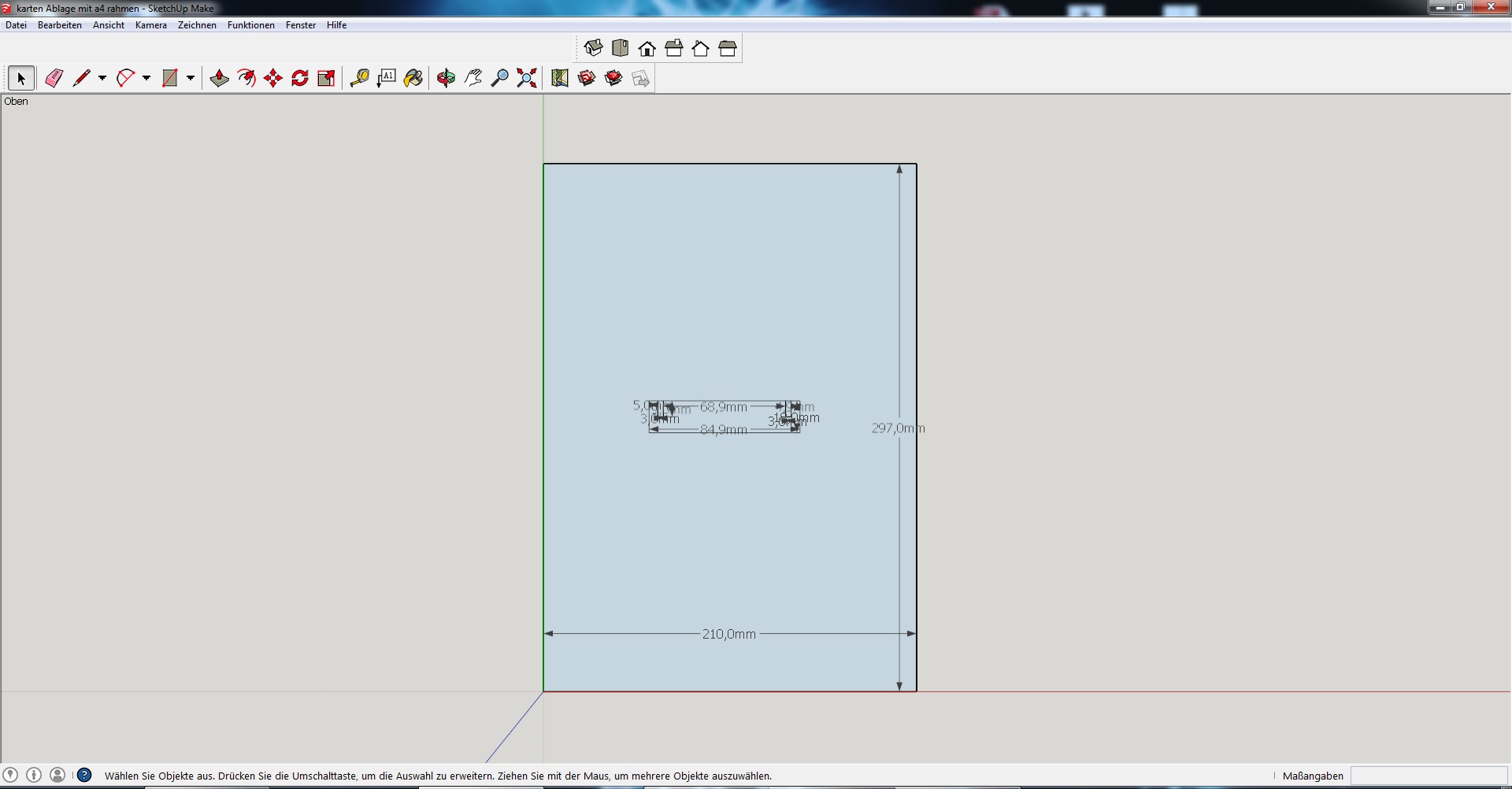Switch to Iso view icon
The height and width of the screenshot is (789, 1512).
[593, 49]
